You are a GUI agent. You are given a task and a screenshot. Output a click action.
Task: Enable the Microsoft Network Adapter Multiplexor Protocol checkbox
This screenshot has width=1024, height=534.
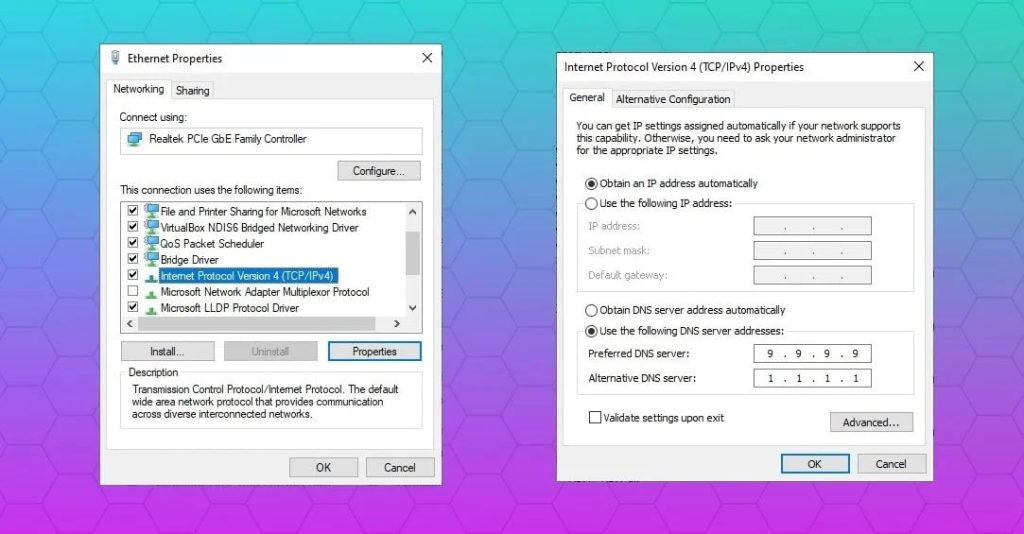133,291
